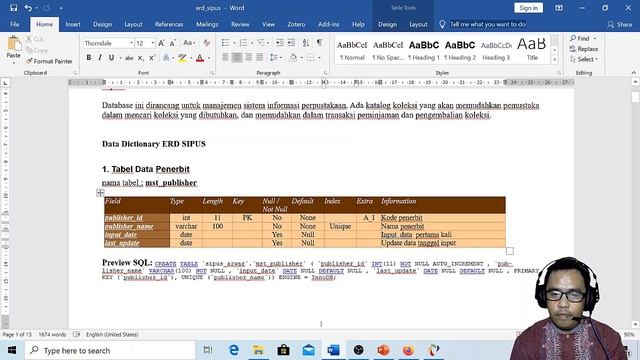Align text to the left
Image resolution: width=640 pixels, height=360 pixels.
[225, 58]
